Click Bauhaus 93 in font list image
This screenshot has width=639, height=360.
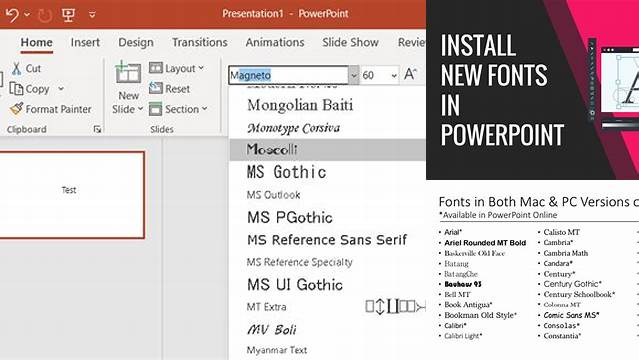[x=463, y=284]
